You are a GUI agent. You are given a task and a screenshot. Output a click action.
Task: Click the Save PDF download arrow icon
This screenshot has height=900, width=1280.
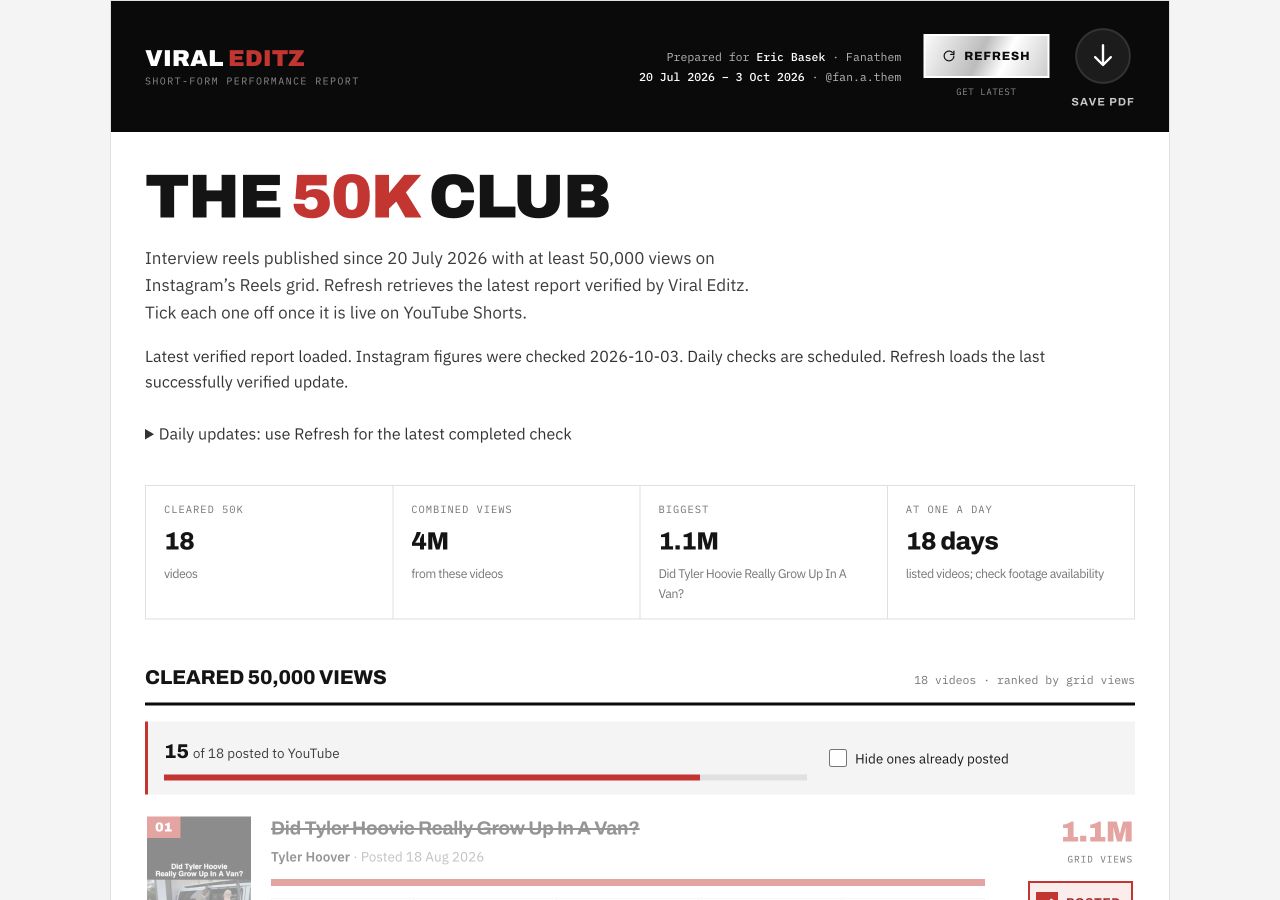1103,56
